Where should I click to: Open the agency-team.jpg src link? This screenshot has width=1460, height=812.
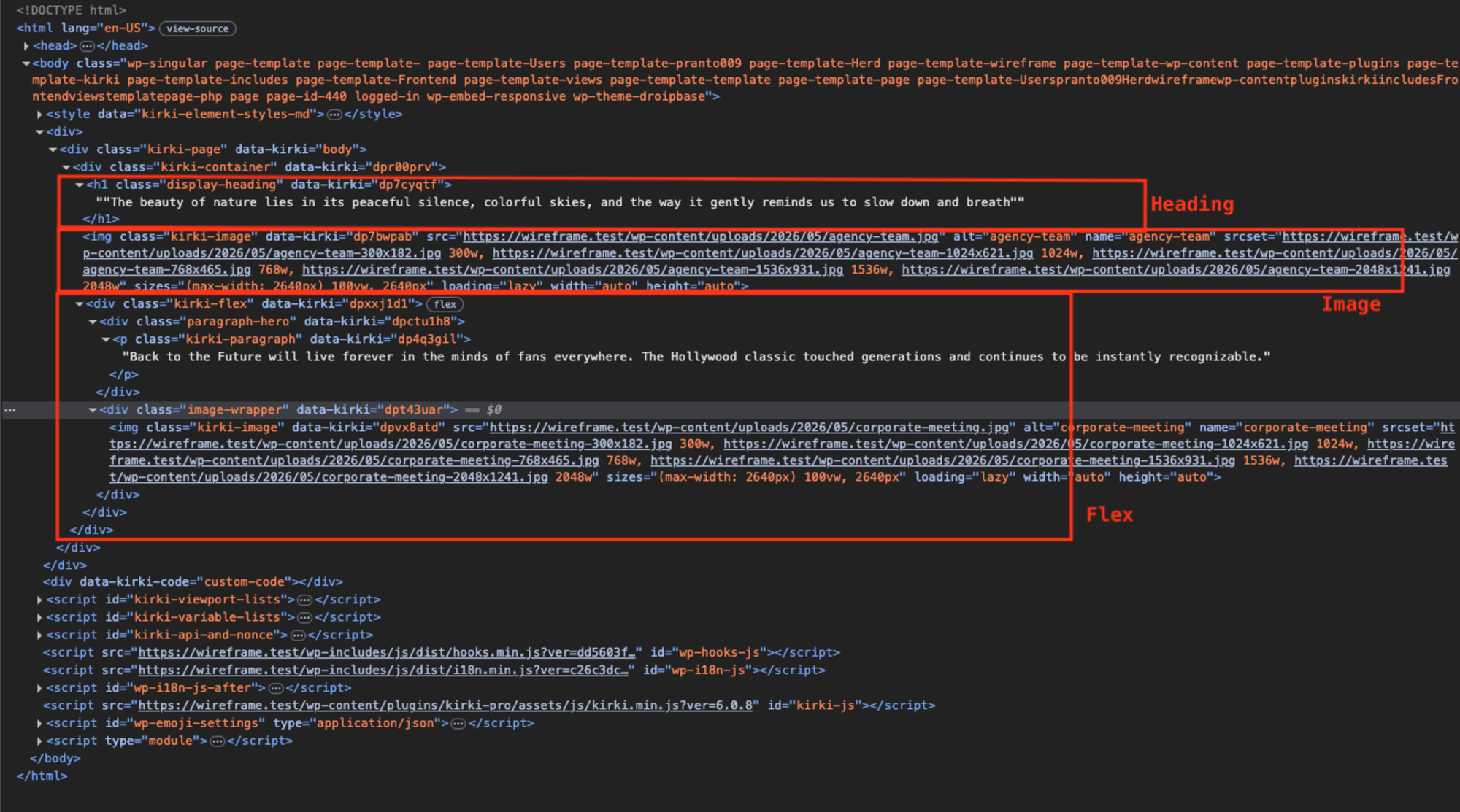[700, 236]
